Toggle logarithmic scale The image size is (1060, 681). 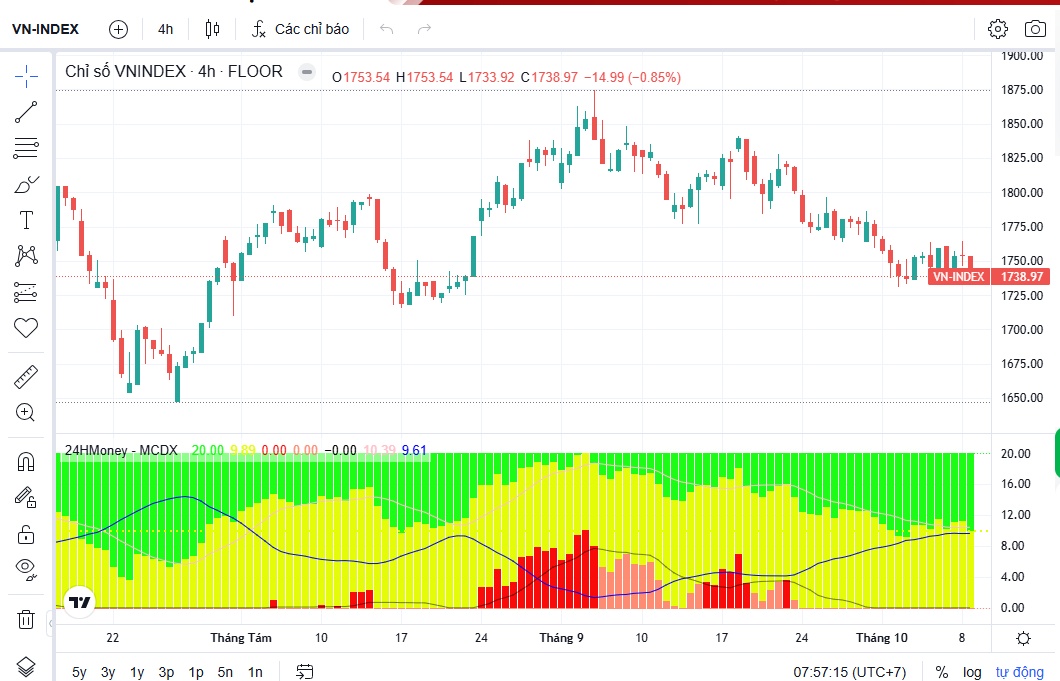(x=972, y=672)
